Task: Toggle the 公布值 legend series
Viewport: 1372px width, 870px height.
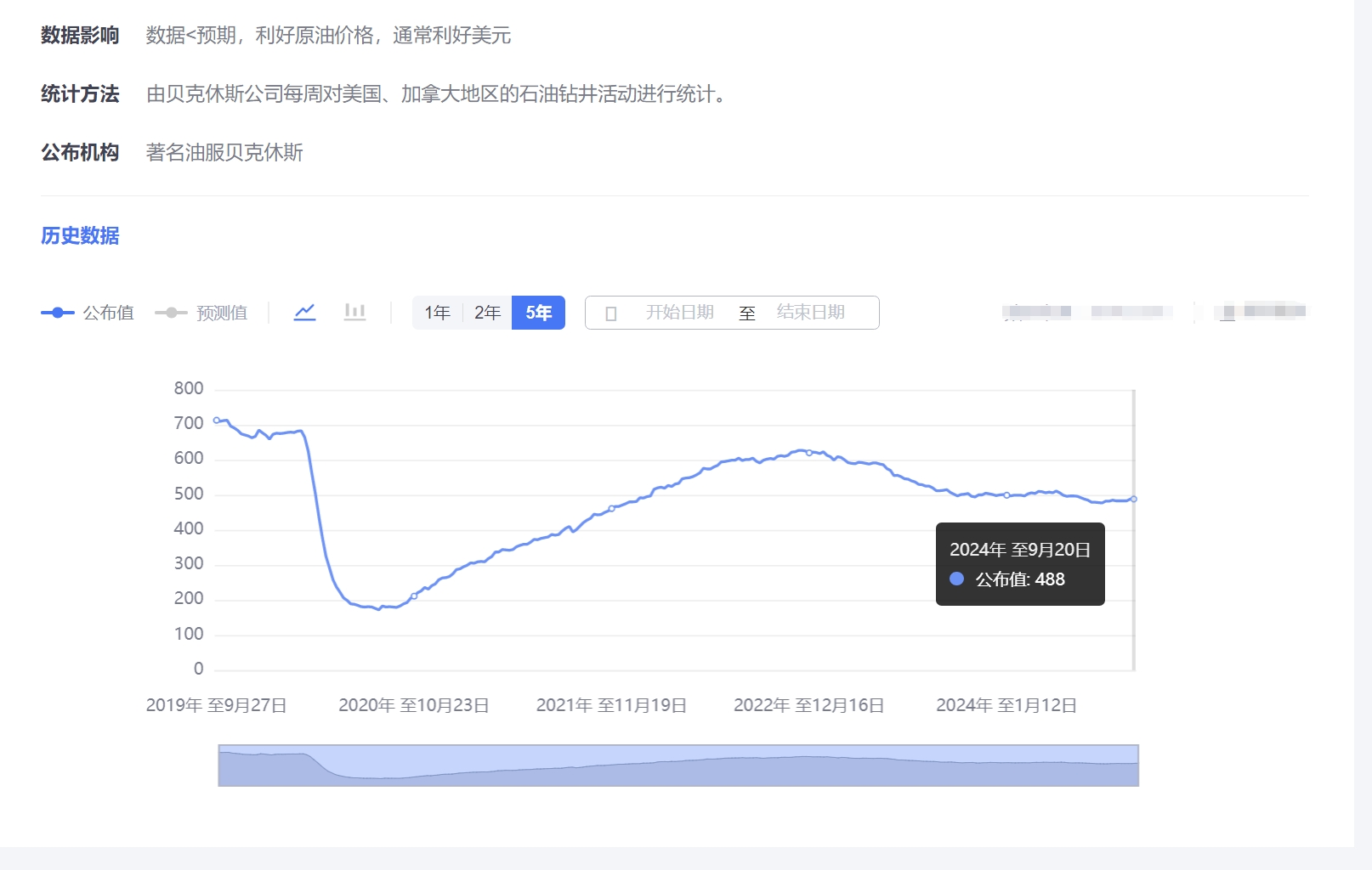Action: coord(88,313)
